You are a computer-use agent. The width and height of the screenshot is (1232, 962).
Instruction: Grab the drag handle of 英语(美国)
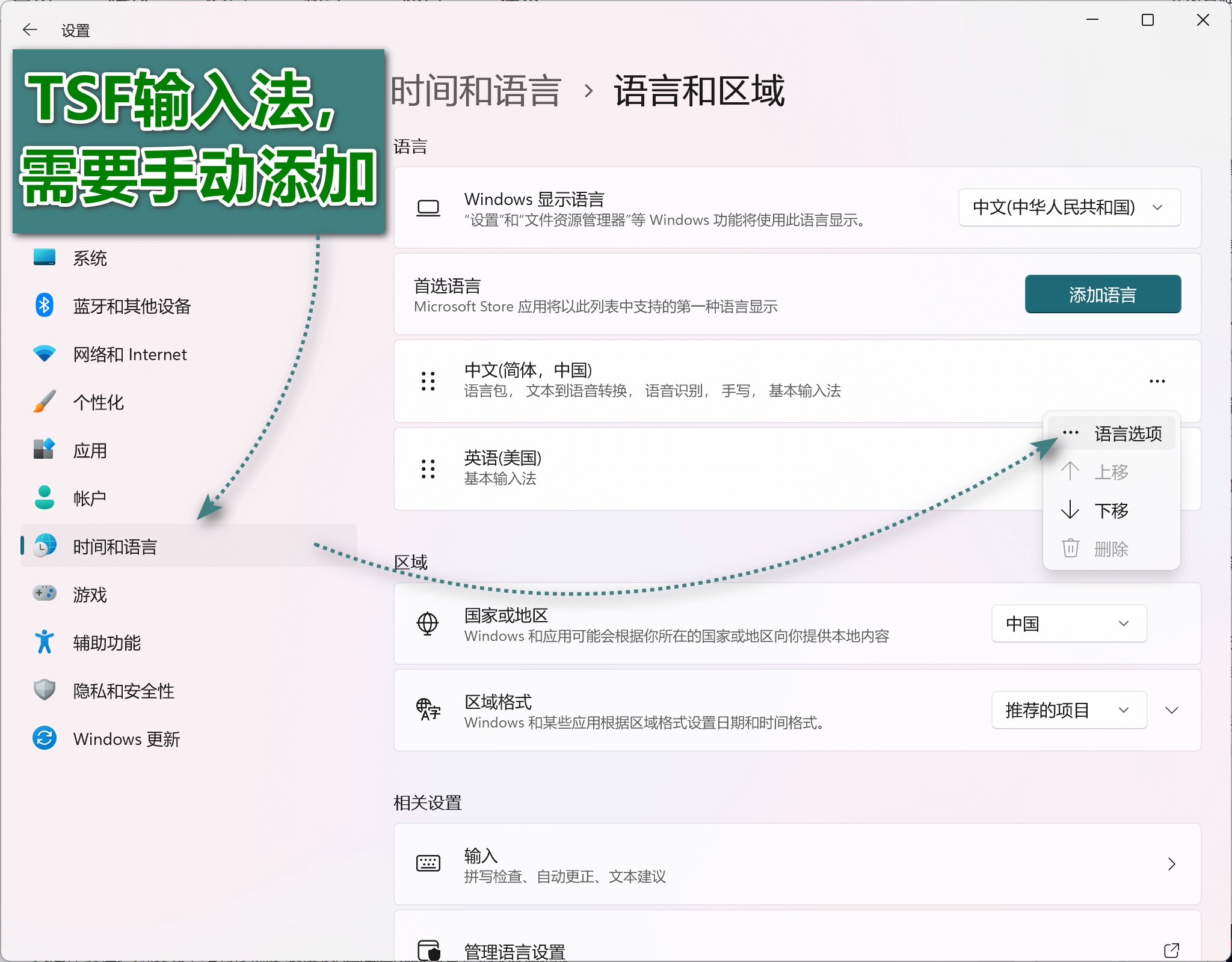(428, 469)
